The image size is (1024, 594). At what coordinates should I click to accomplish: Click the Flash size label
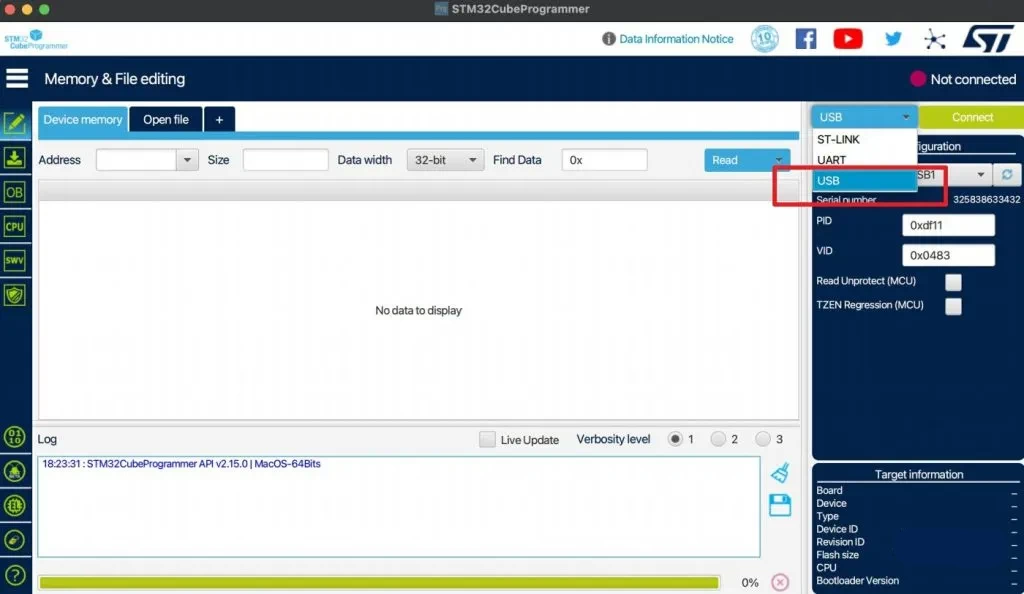tap(837, 555)
